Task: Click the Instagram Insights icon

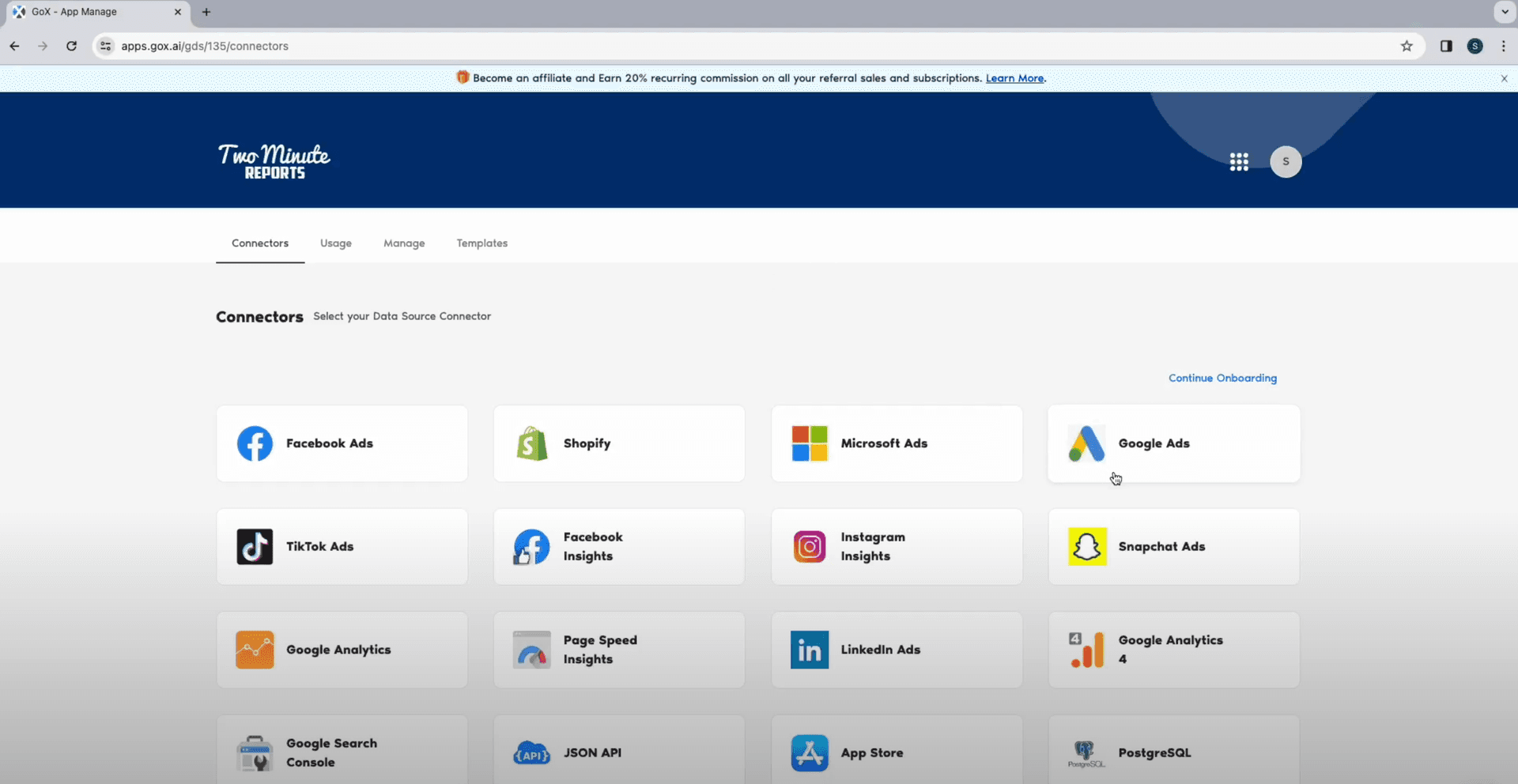Action: point(810,547)
